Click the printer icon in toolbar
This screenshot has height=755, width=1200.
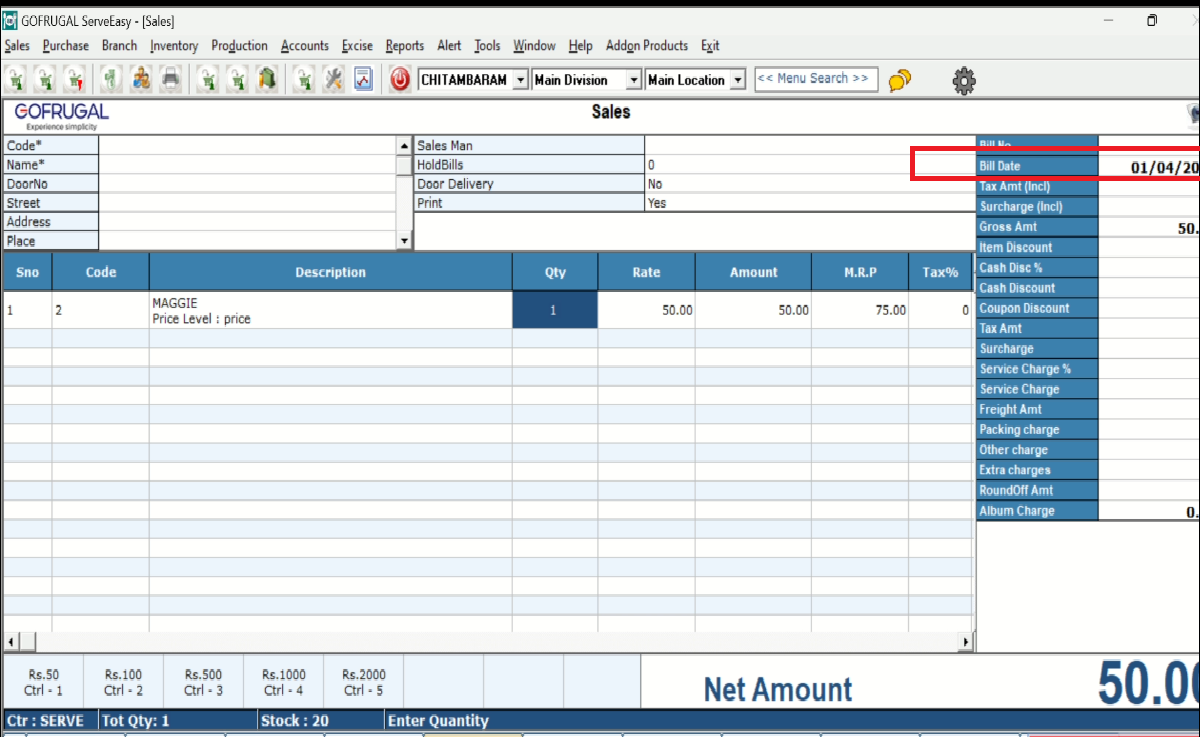click(171, 79)
